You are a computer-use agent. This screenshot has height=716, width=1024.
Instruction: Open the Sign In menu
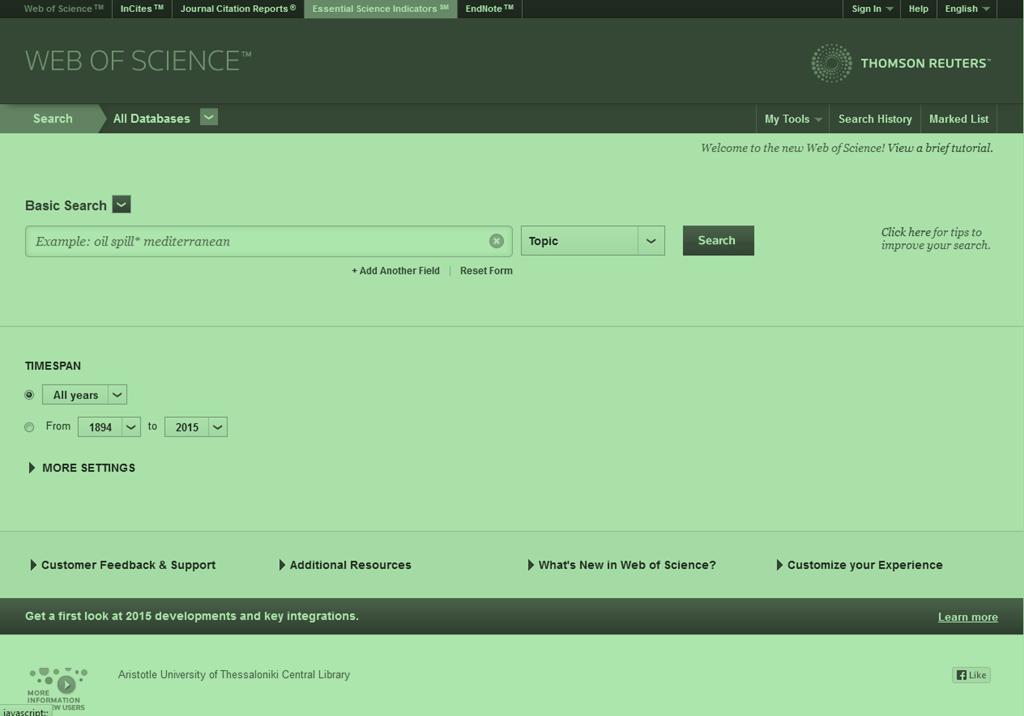(x=872, y=9)
